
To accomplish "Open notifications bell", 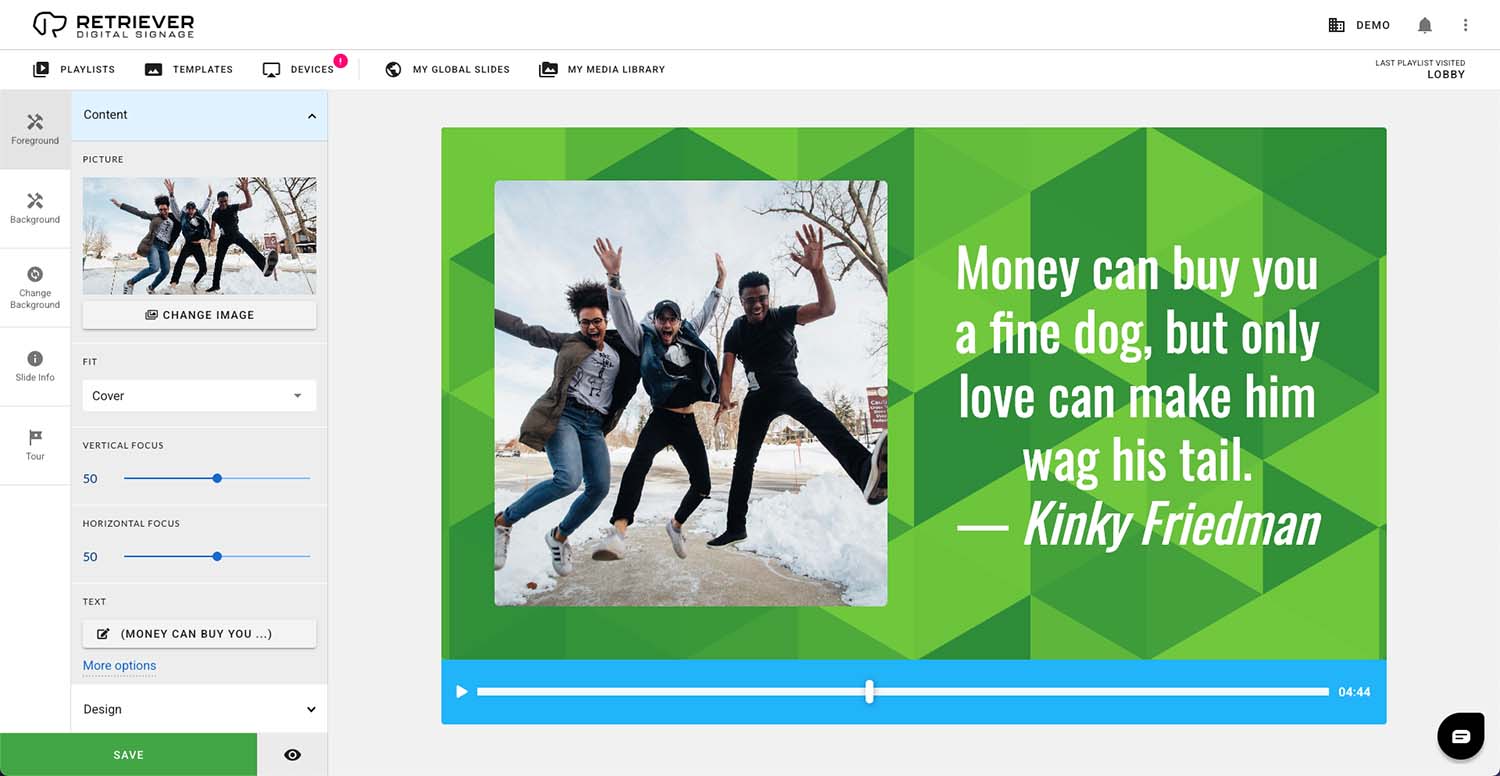I will [x=1425, y=25].
